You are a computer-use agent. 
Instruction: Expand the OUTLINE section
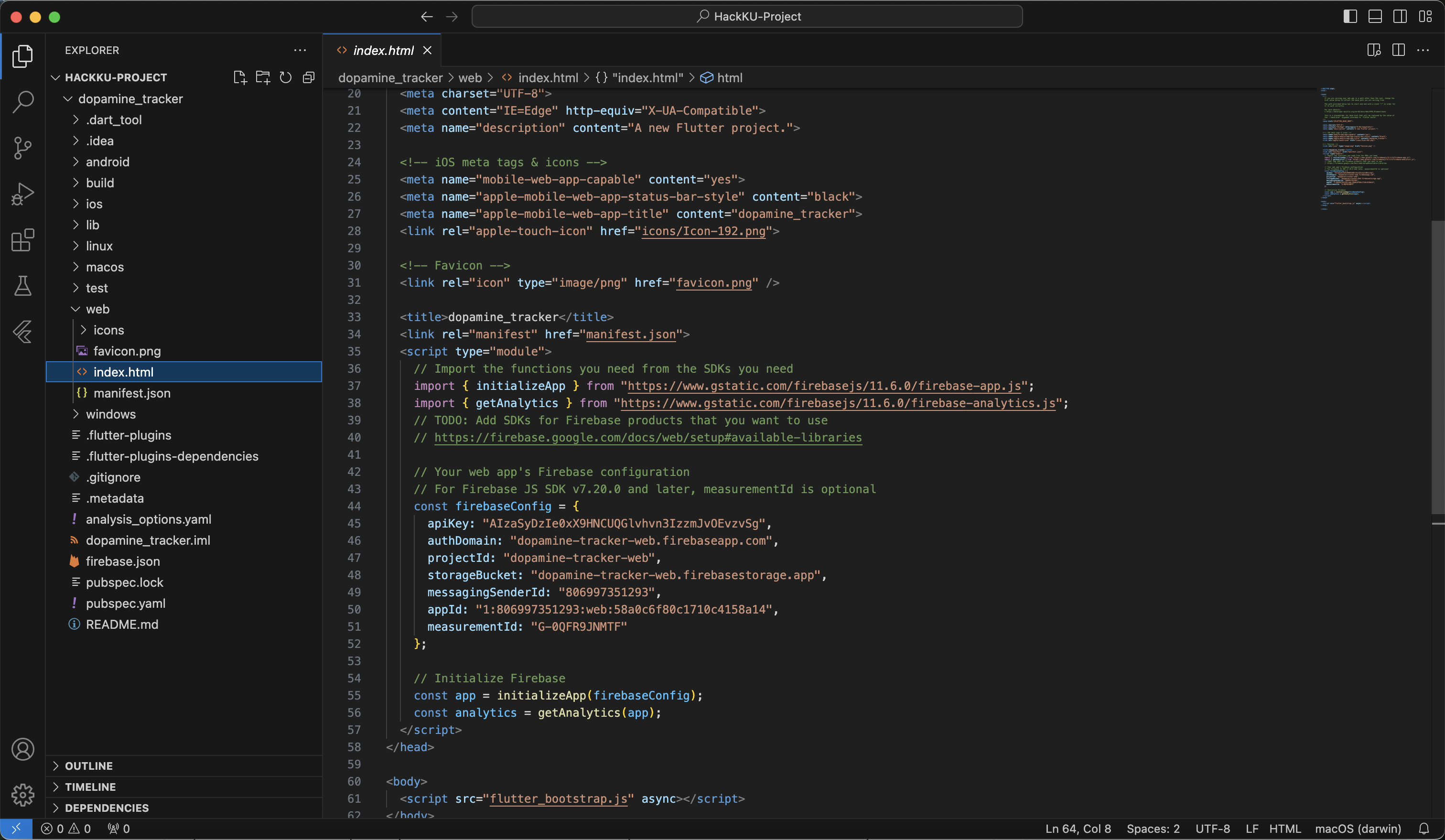point(89,765)
